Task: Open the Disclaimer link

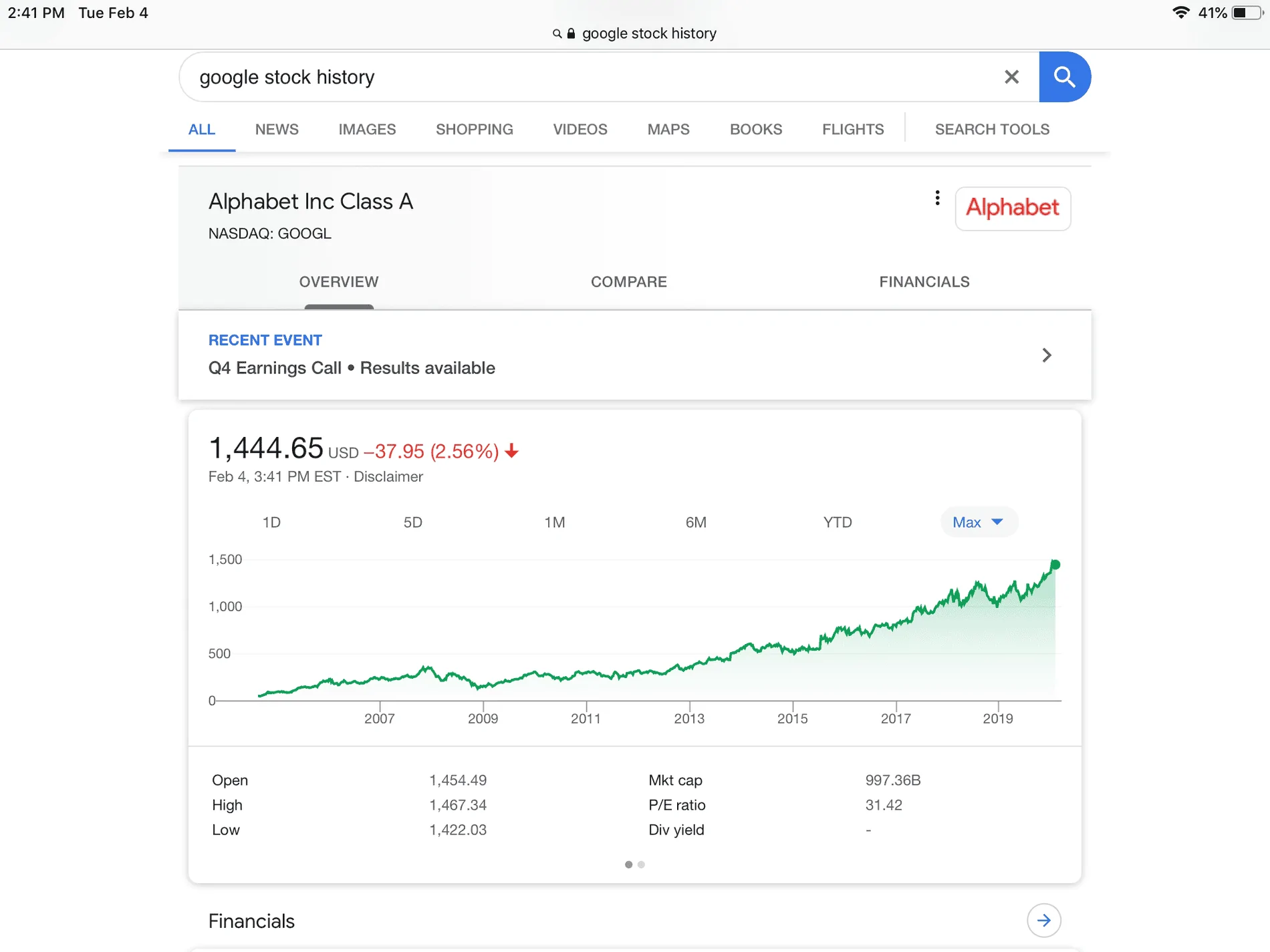Action: [x=388, y=476]
